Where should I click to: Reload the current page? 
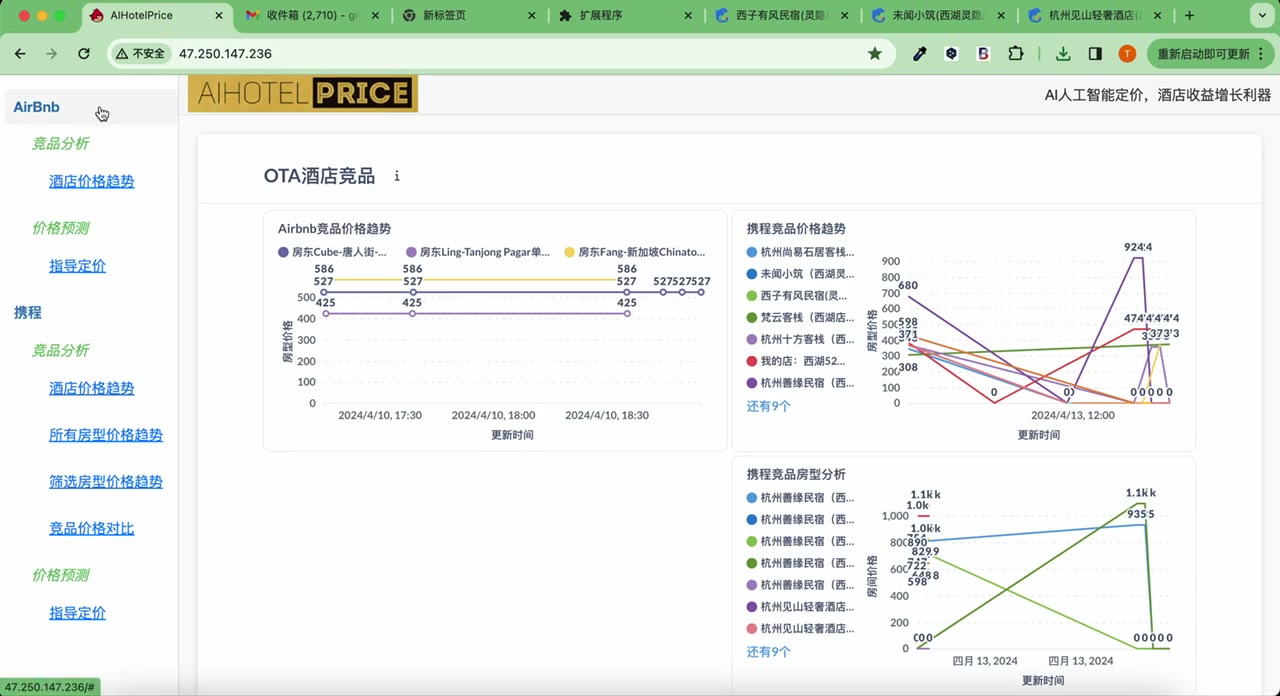coord(84,54)
